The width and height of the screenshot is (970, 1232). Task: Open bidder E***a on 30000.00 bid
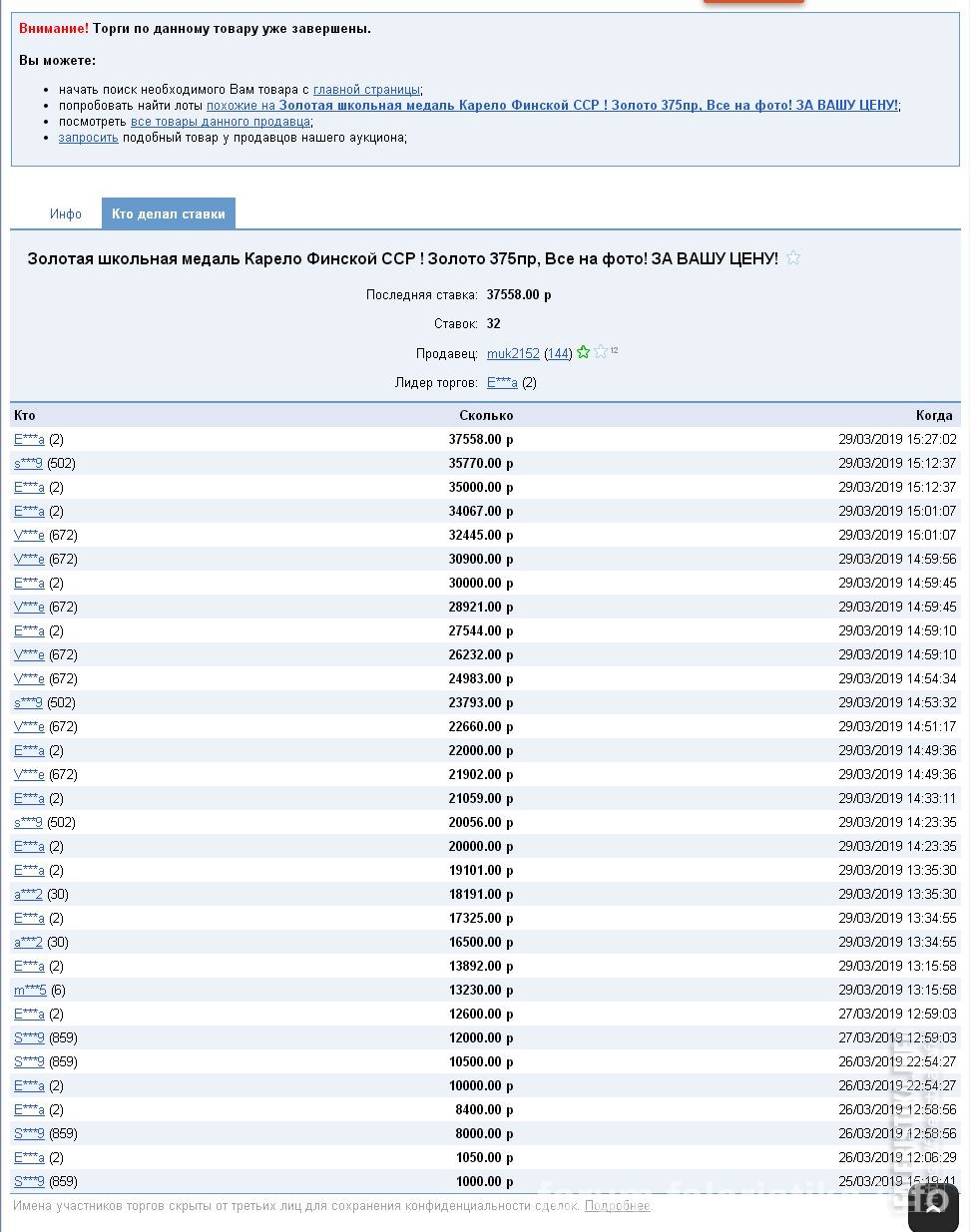coord(29,583)
